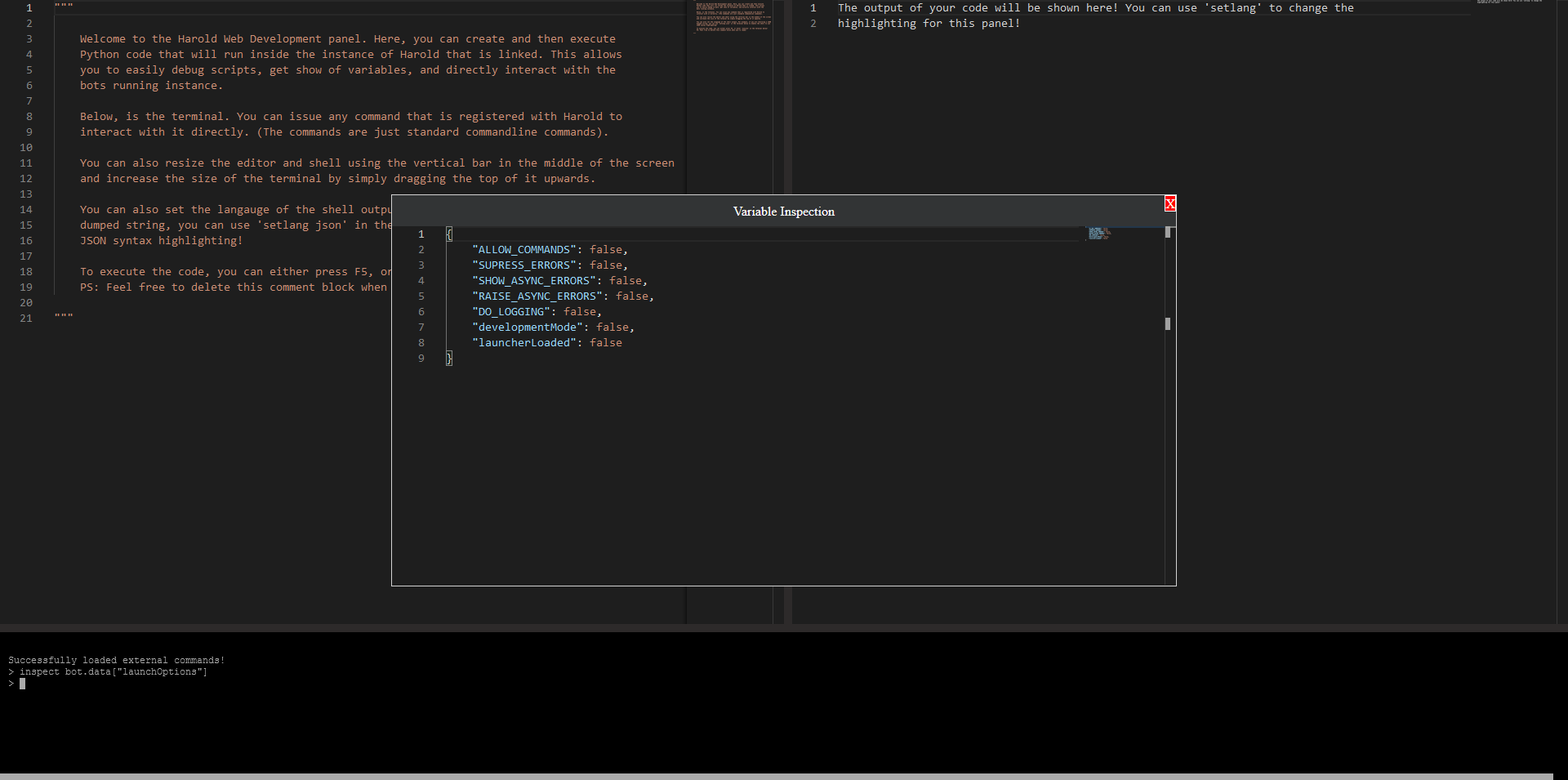Viewport: 1568px width, 780px height.
Task: Click the Variable Inspection title bar
Action: click(783, 211)
